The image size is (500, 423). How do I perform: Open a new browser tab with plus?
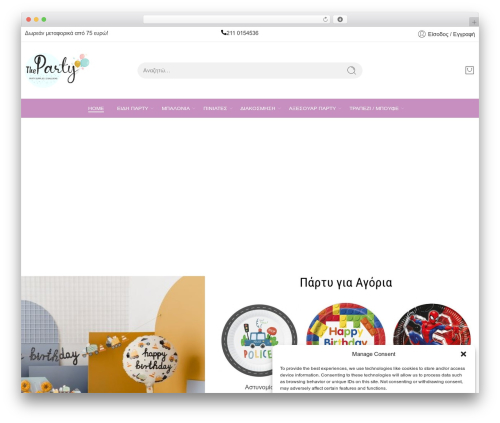pos(474,22)
